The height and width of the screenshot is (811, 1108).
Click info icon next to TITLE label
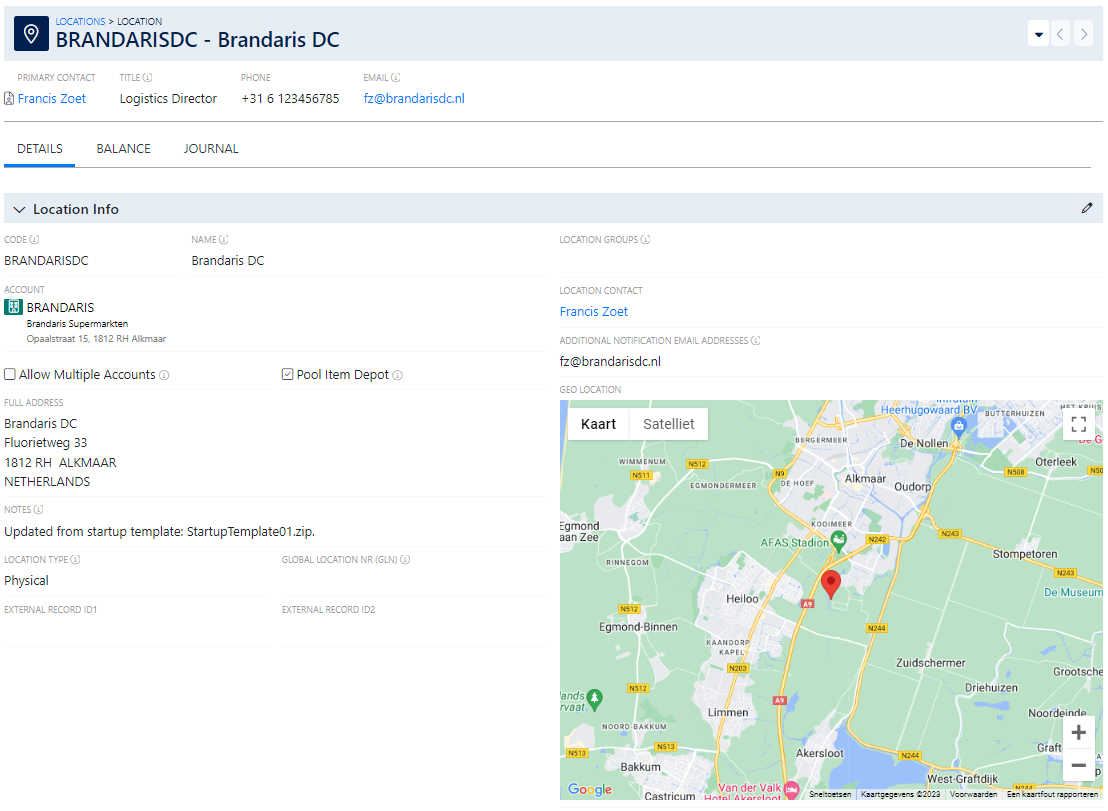[147, 78]
